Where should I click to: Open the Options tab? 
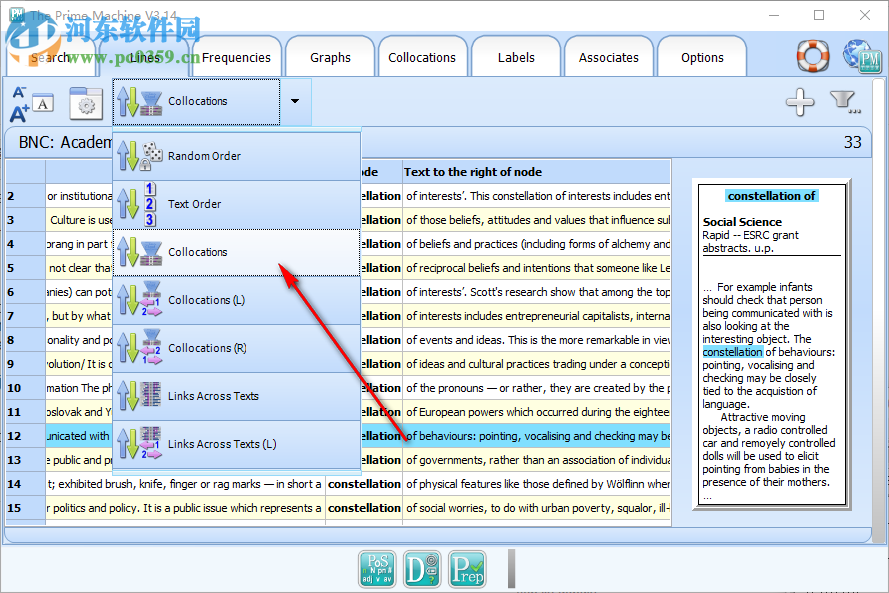[x=702, y=57]
